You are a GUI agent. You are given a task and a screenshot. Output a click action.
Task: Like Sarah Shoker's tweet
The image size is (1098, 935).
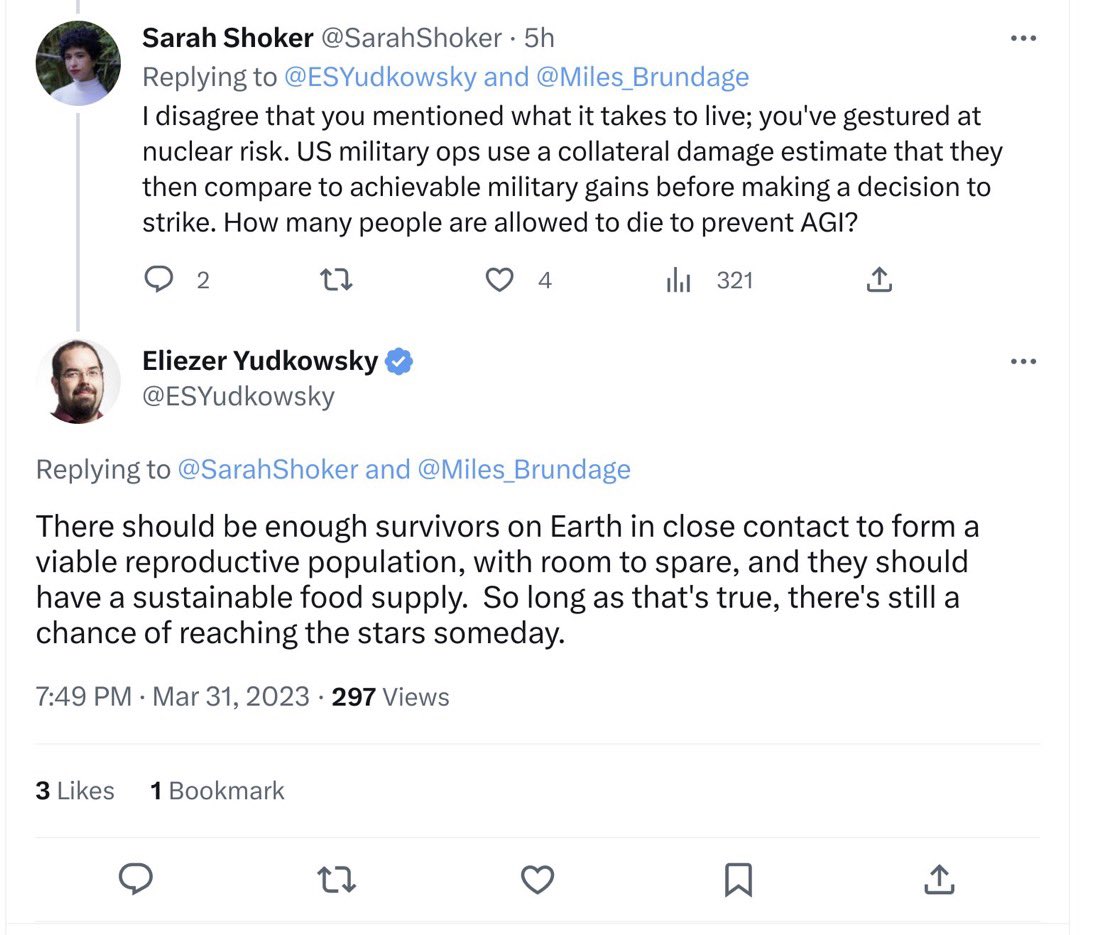(x=499, y=281)
